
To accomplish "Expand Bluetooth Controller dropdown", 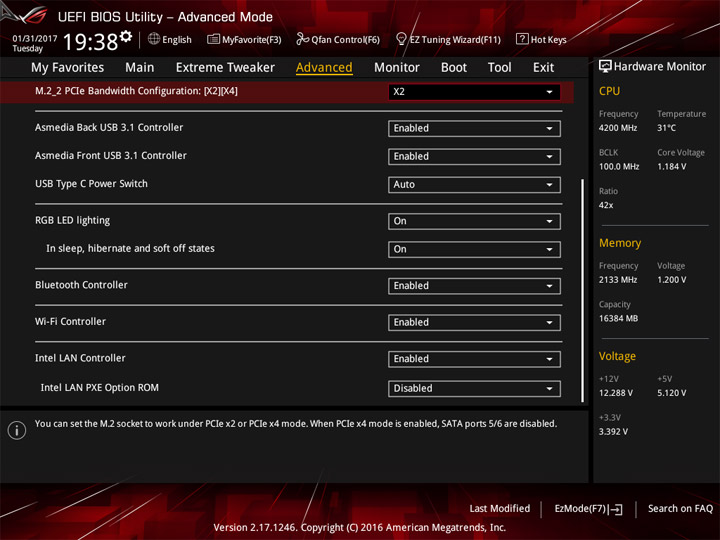I will point(474,286).
